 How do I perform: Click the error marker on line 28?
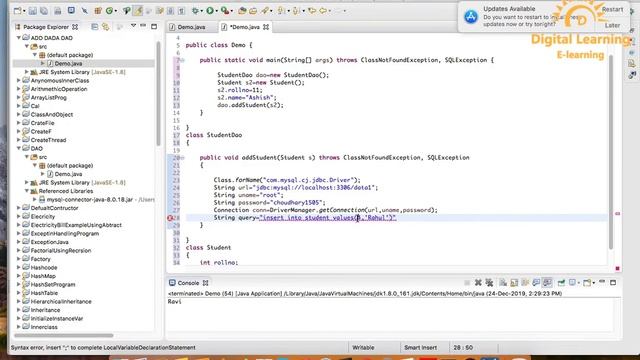pos(170,218)
